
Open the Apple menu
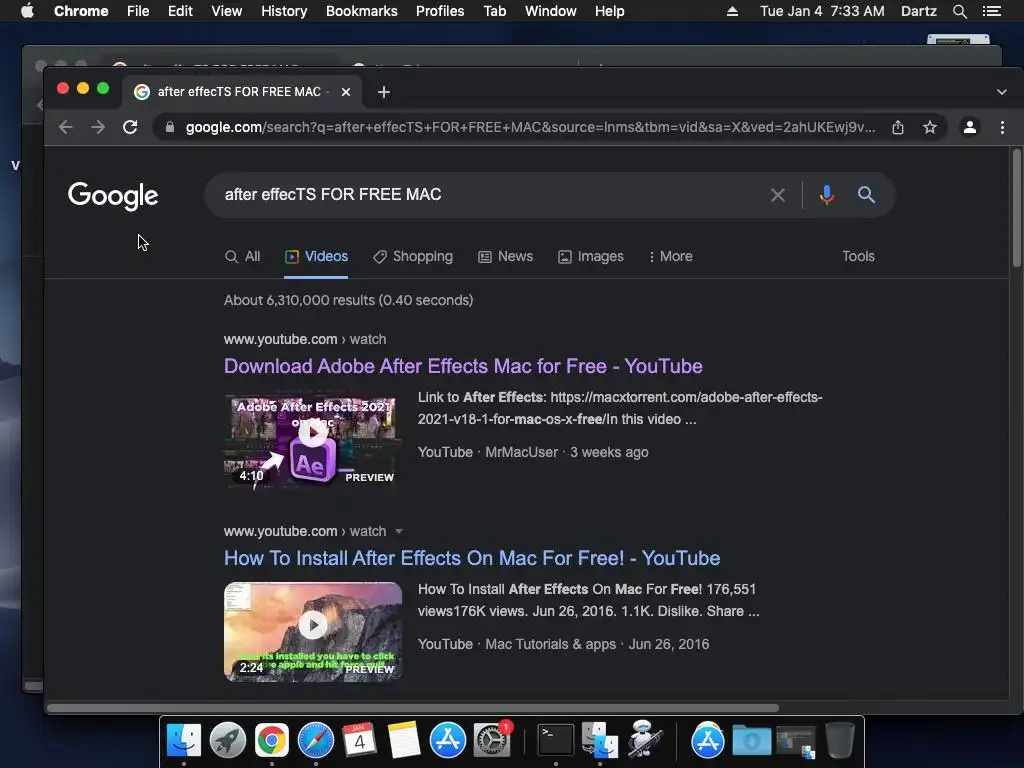(27, 11)
